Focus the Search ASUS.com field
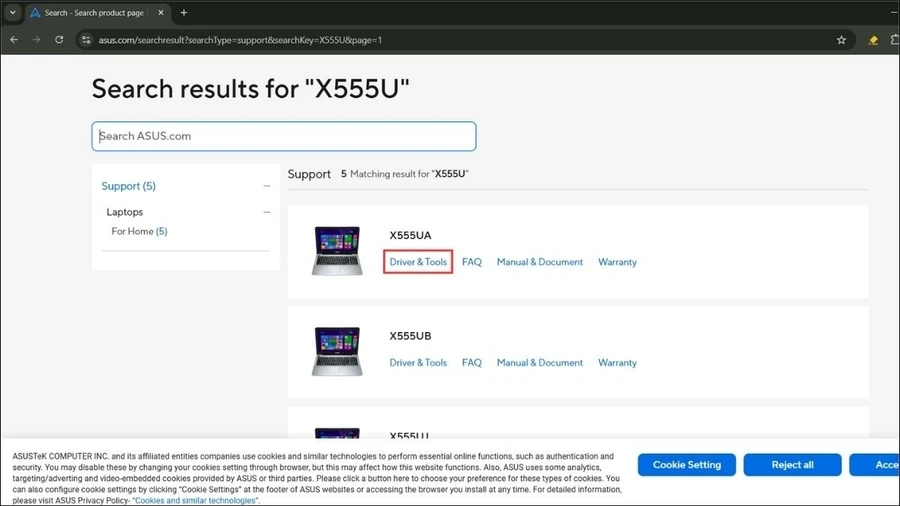 (284, 136)
